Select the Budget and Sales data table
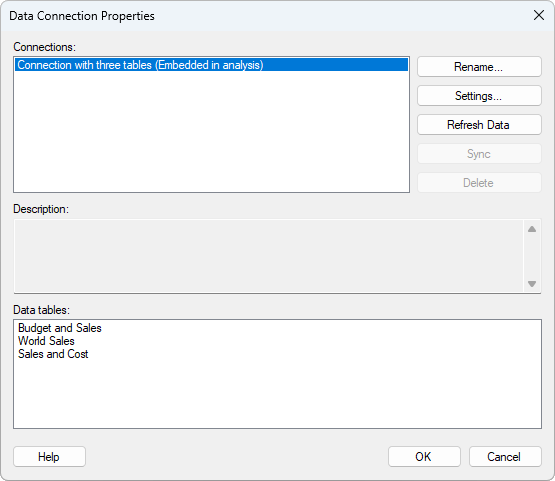The image size is (555, 481). pos(60,328)
